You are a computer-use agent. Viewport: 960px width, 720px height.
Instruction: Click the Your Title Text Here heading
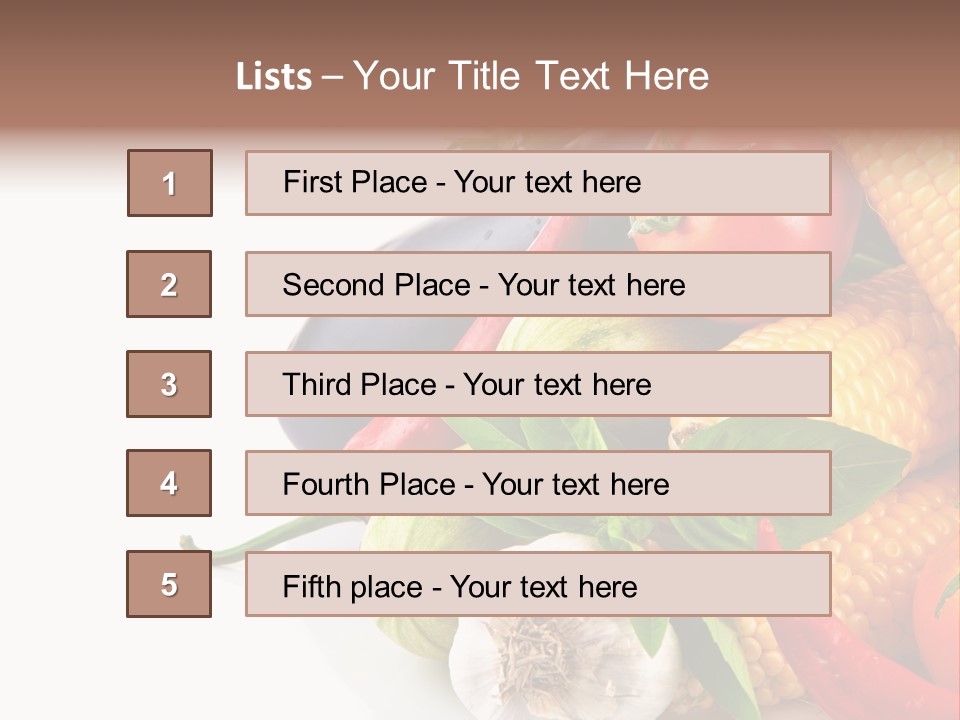[531, 77]
